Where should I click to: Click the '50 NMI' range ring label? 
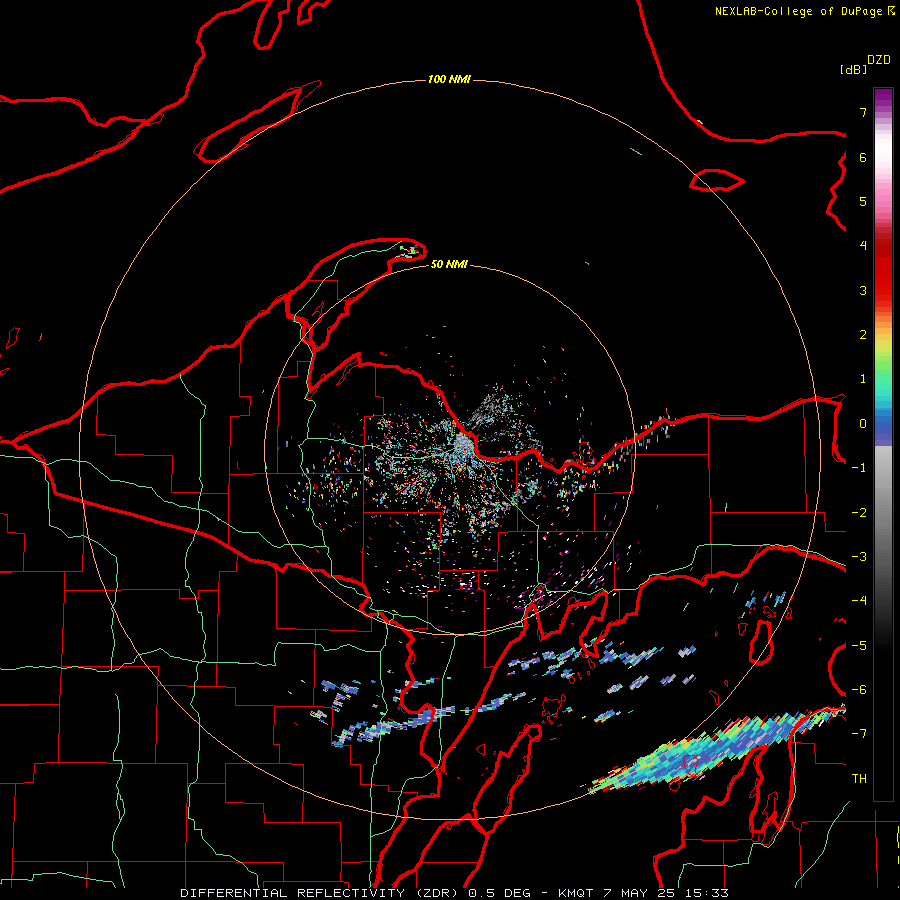(449, 264)
